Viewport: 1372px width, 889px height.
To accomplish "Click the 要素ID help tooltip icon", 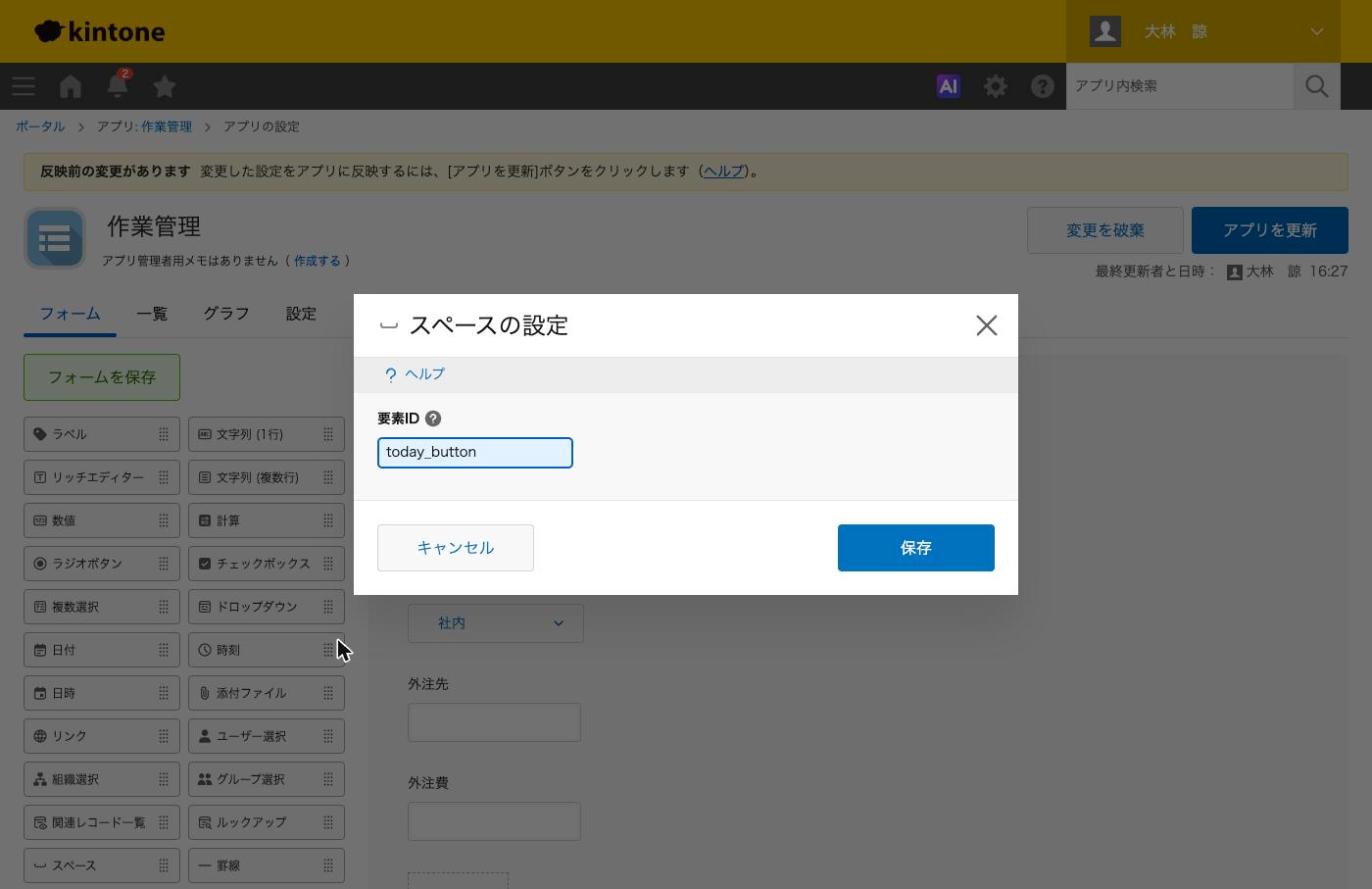I will 433,419.
